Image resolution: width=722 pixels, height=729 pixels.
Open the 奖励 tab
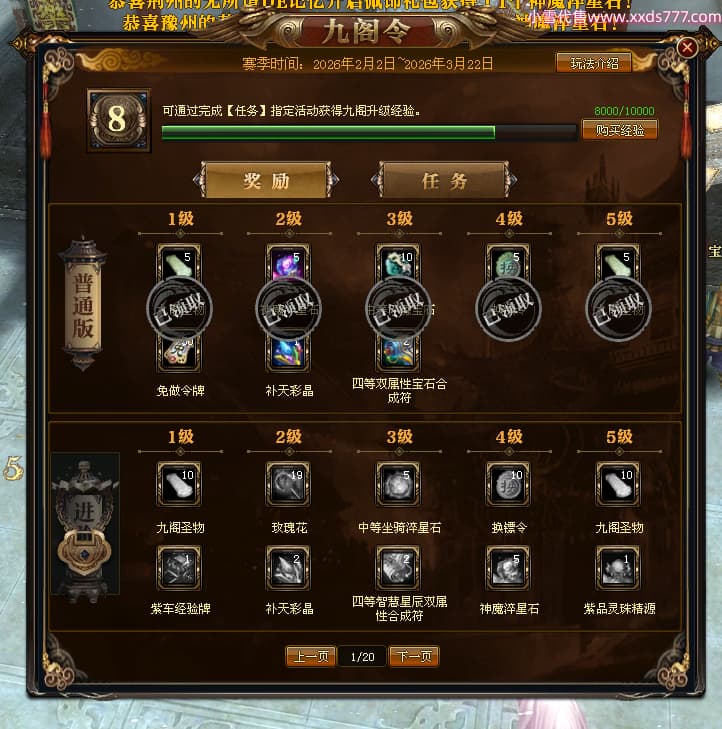(x=266, y=180)
